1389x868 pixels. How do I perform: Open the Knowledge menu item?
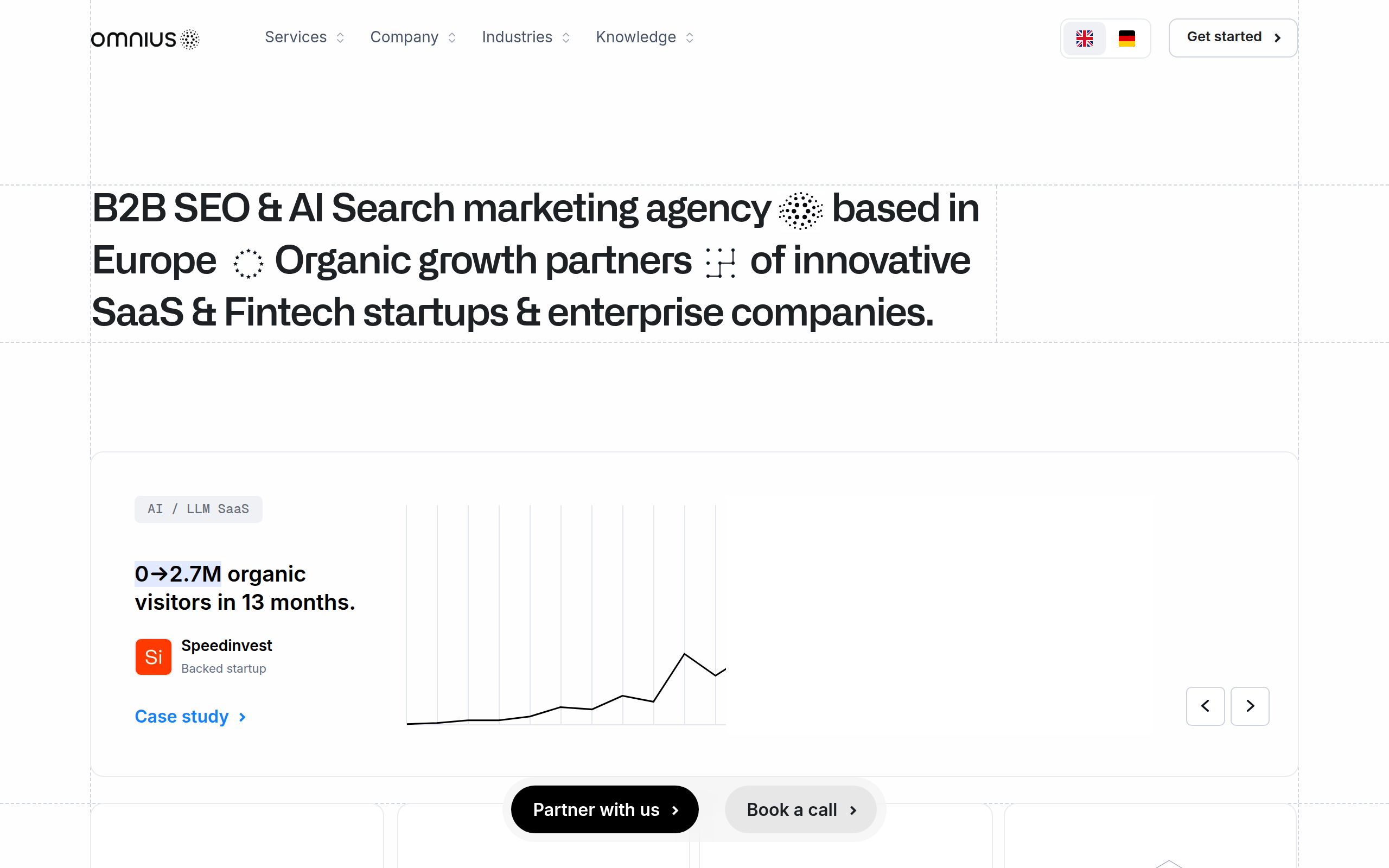point(645,37)
